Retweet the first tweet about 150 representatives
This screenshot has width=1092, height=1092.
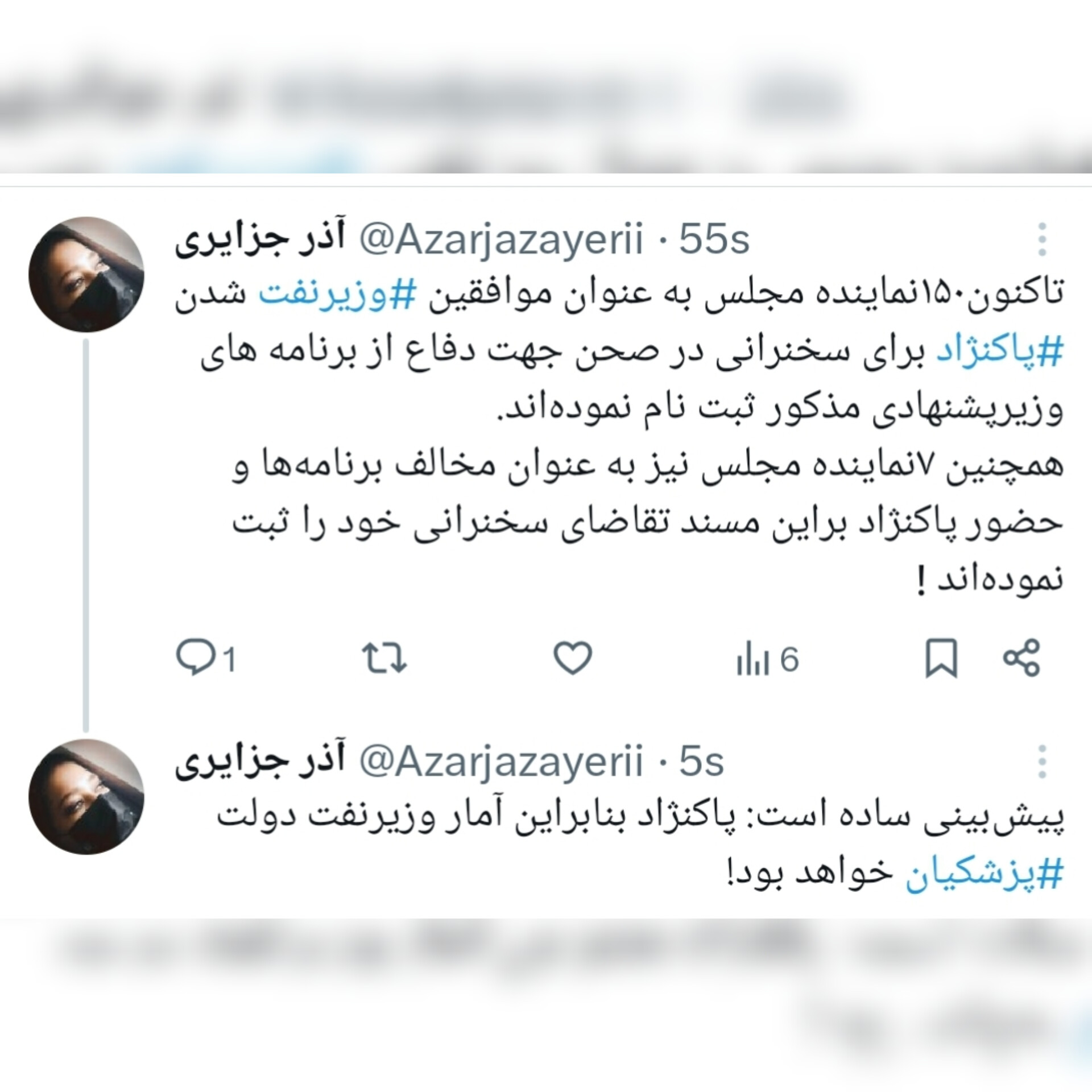(x=384, y=659)
